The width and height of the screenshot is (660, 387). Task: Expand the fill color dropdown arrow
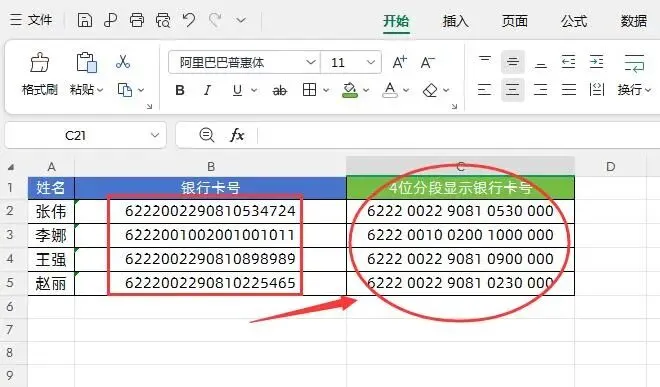366,90
